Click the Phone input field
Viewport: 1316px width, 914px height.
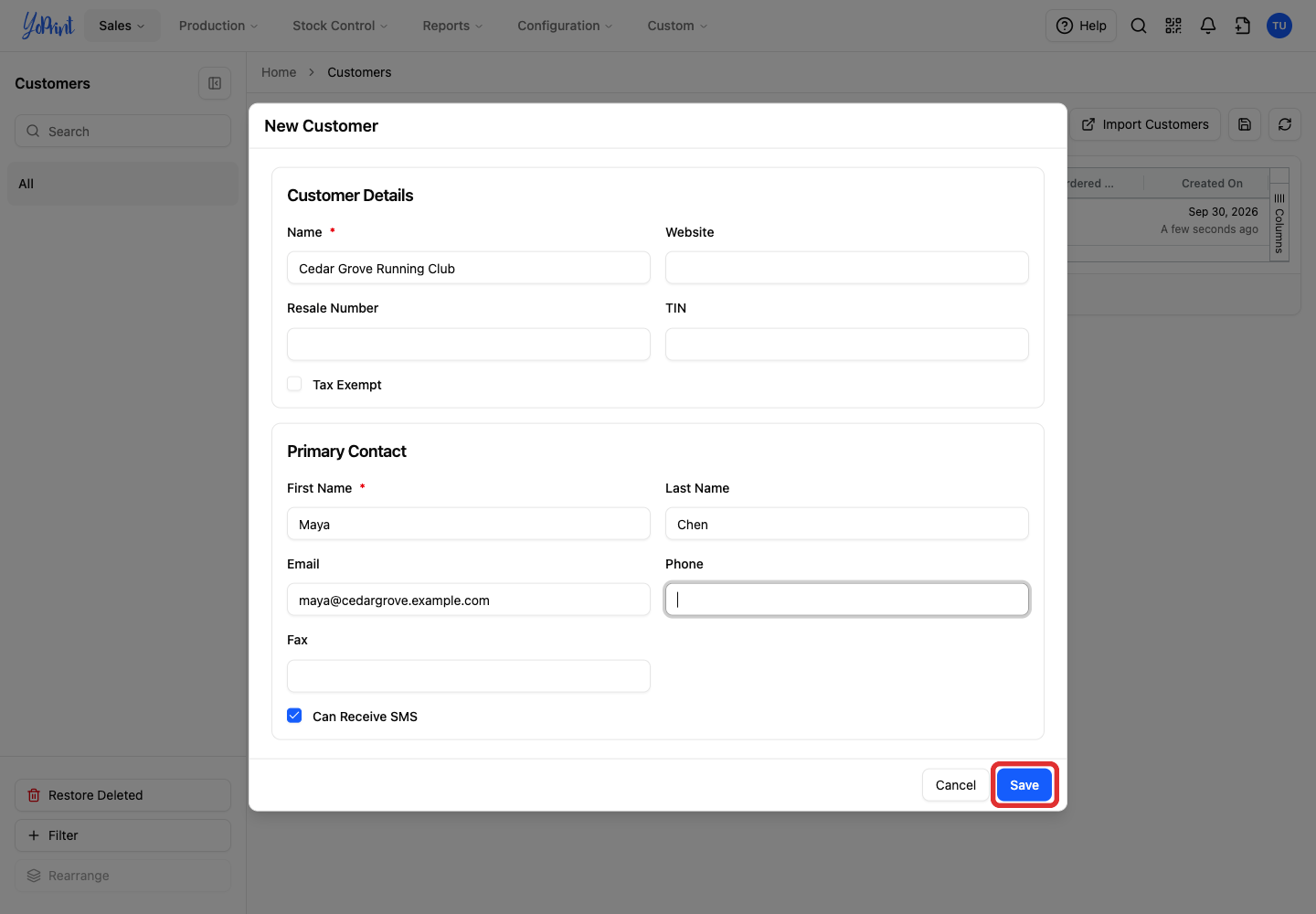(x=847, y=600)
